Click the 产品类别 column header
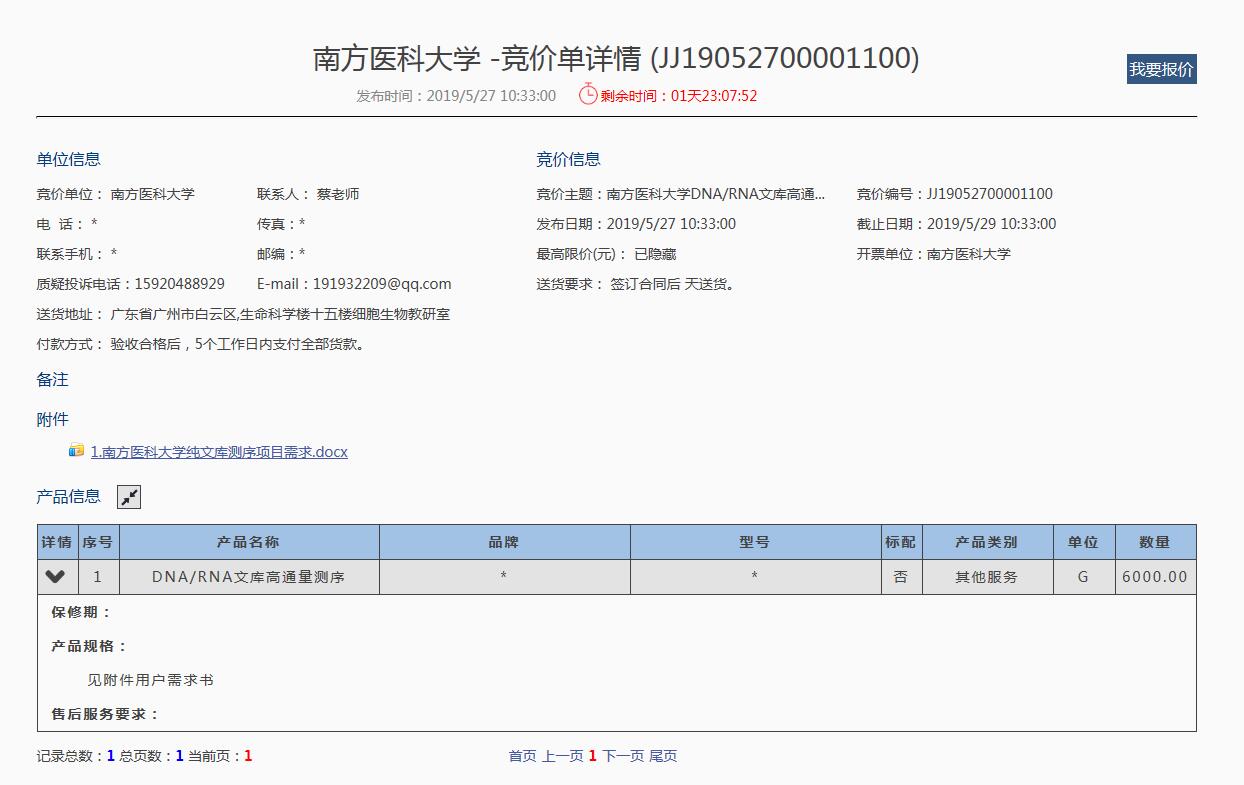Viewport: 1244px width, 785px height. coord(987,542)
